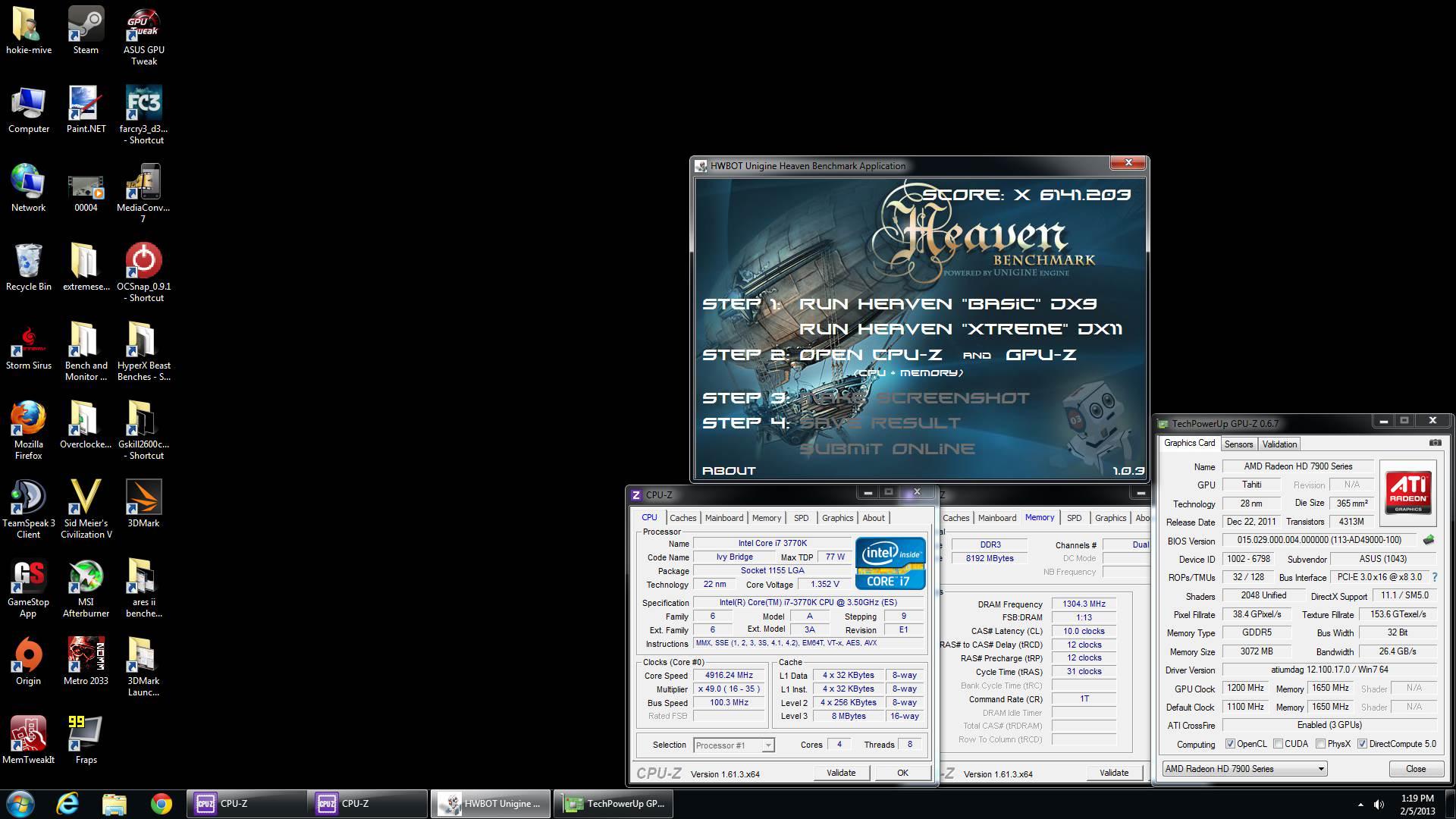Launch Paint.NET from desktop

pyautogui.click(x=86, y=109)
